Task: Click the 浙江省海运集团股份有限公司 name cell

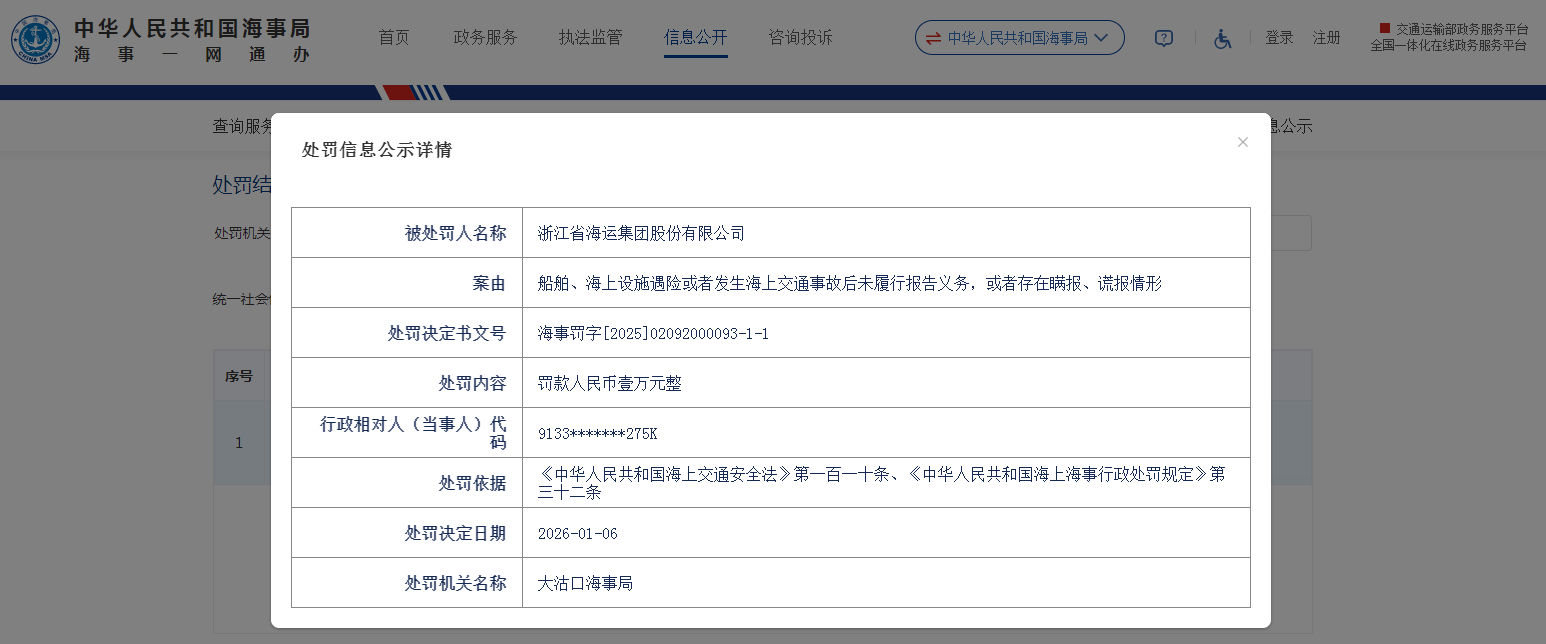Action: pos(641,233)
